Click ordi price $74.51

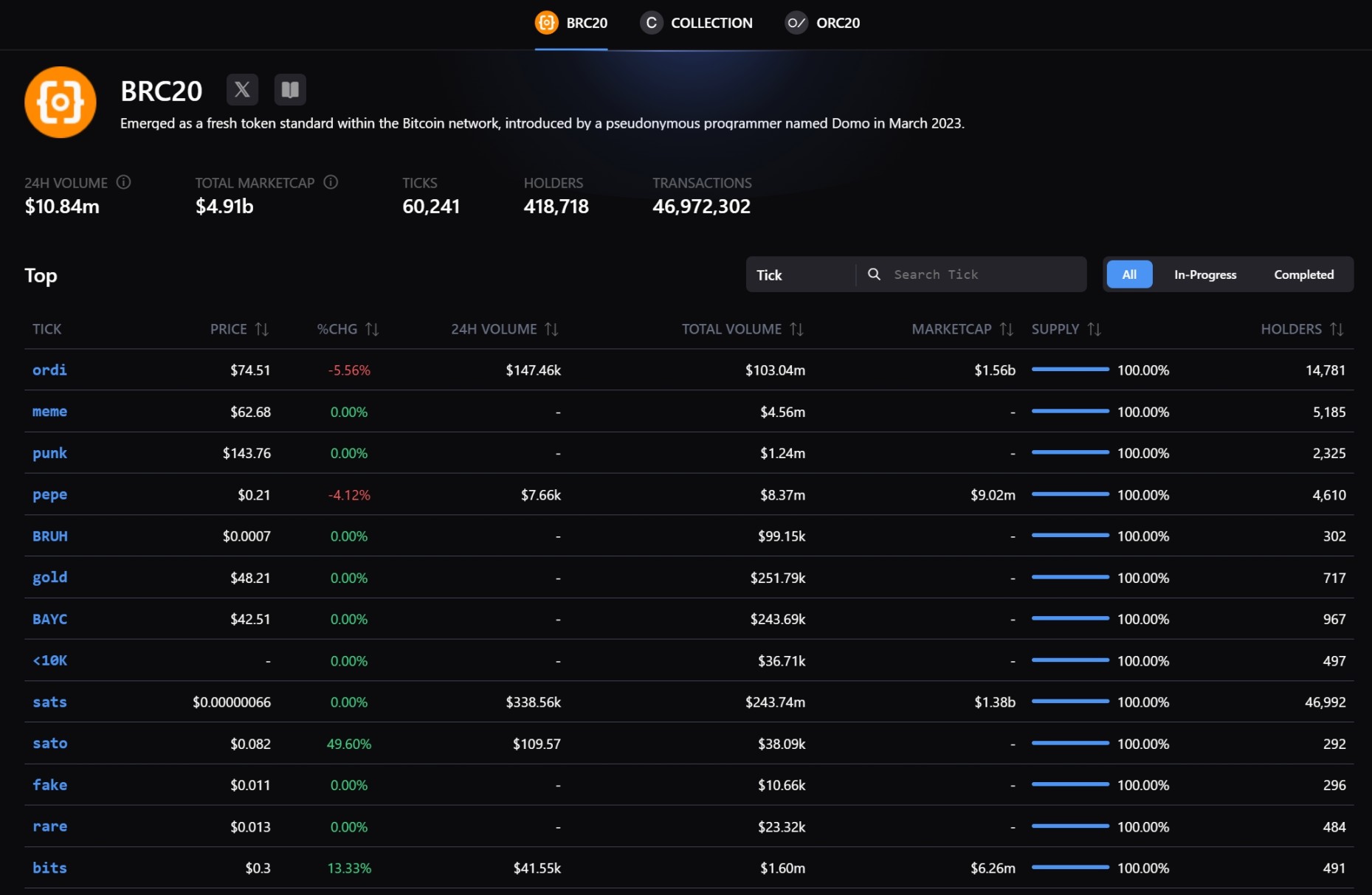click(250, 370)
